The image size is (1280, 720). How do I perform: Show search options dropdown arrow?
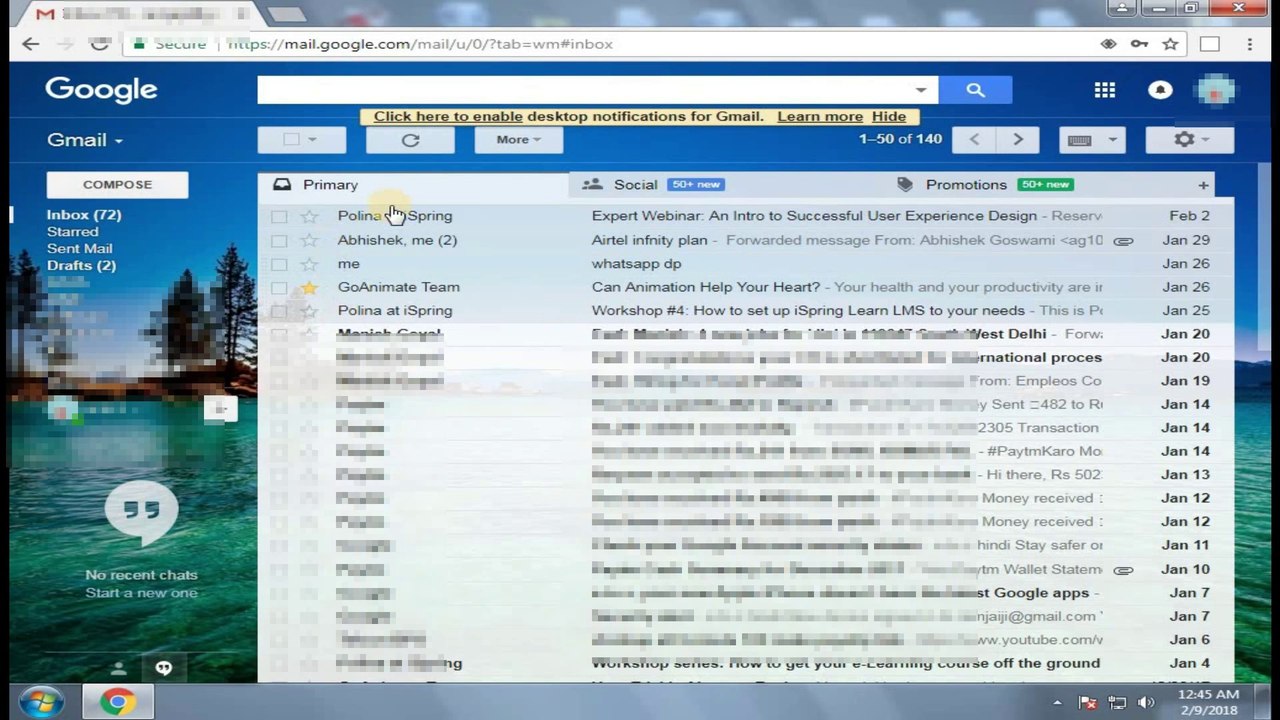[x=921, y=90]
